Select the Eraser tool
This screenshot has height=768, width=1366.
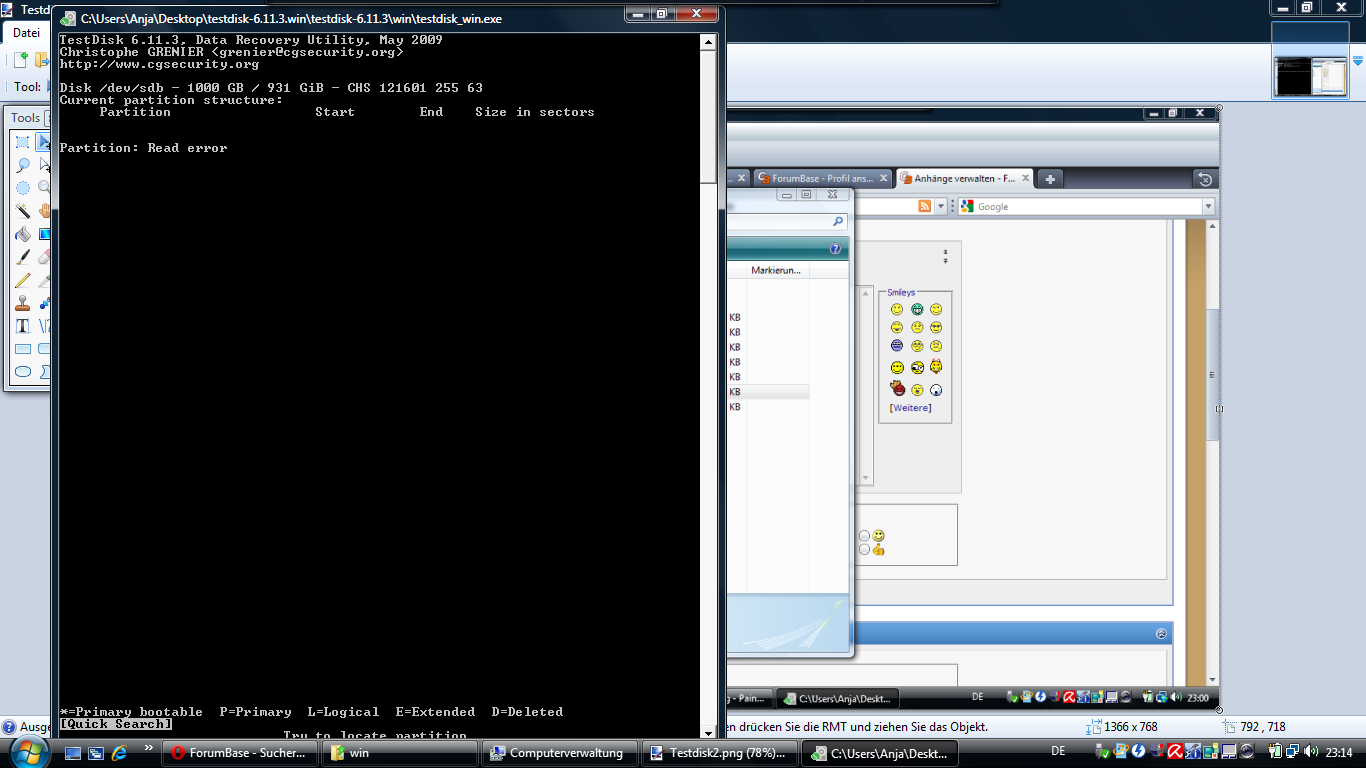point(45,257)
